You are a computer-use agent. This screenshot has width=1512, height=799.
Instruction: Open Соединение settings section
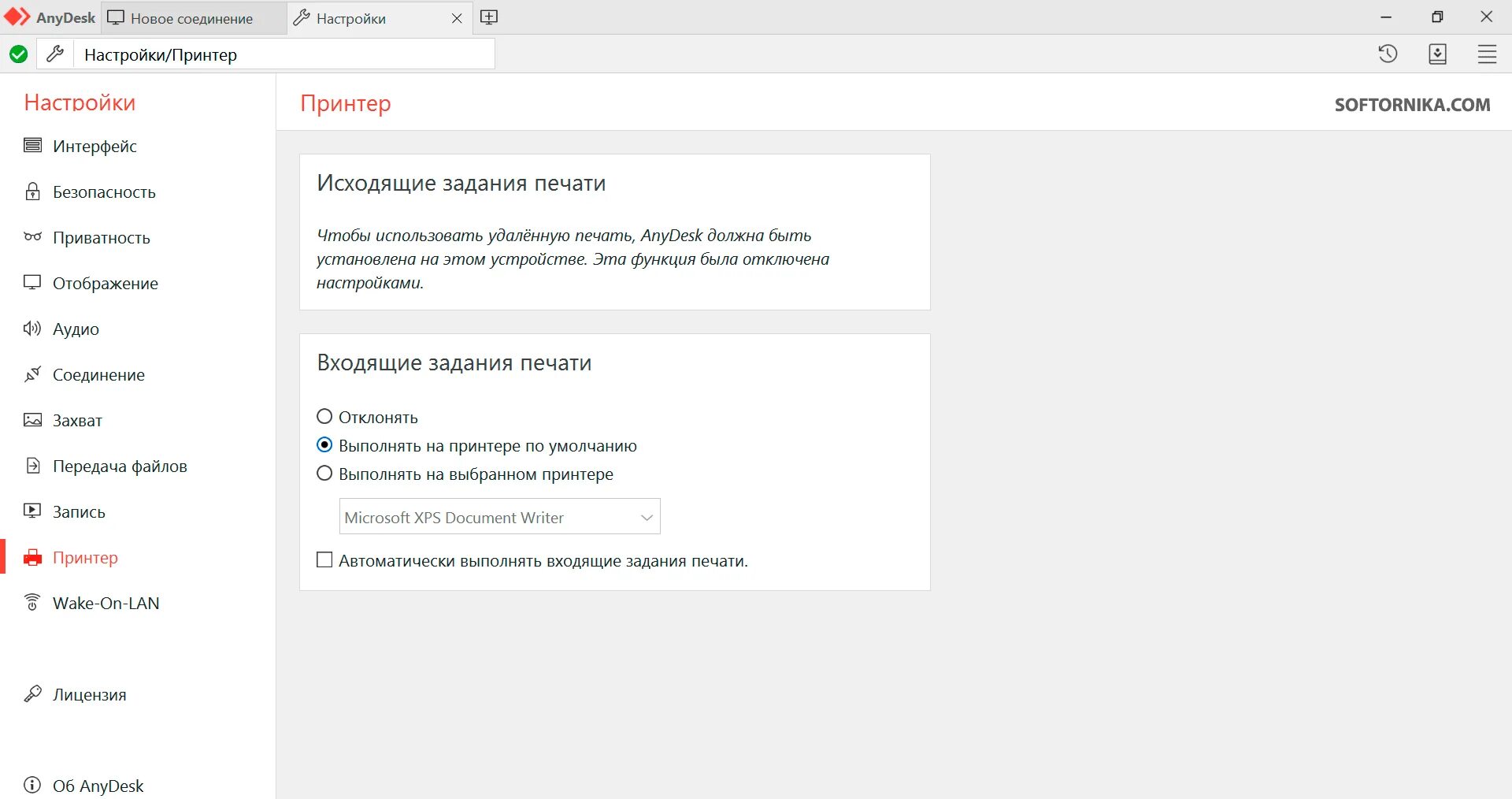pyautogui.click(x=98, y=374)
